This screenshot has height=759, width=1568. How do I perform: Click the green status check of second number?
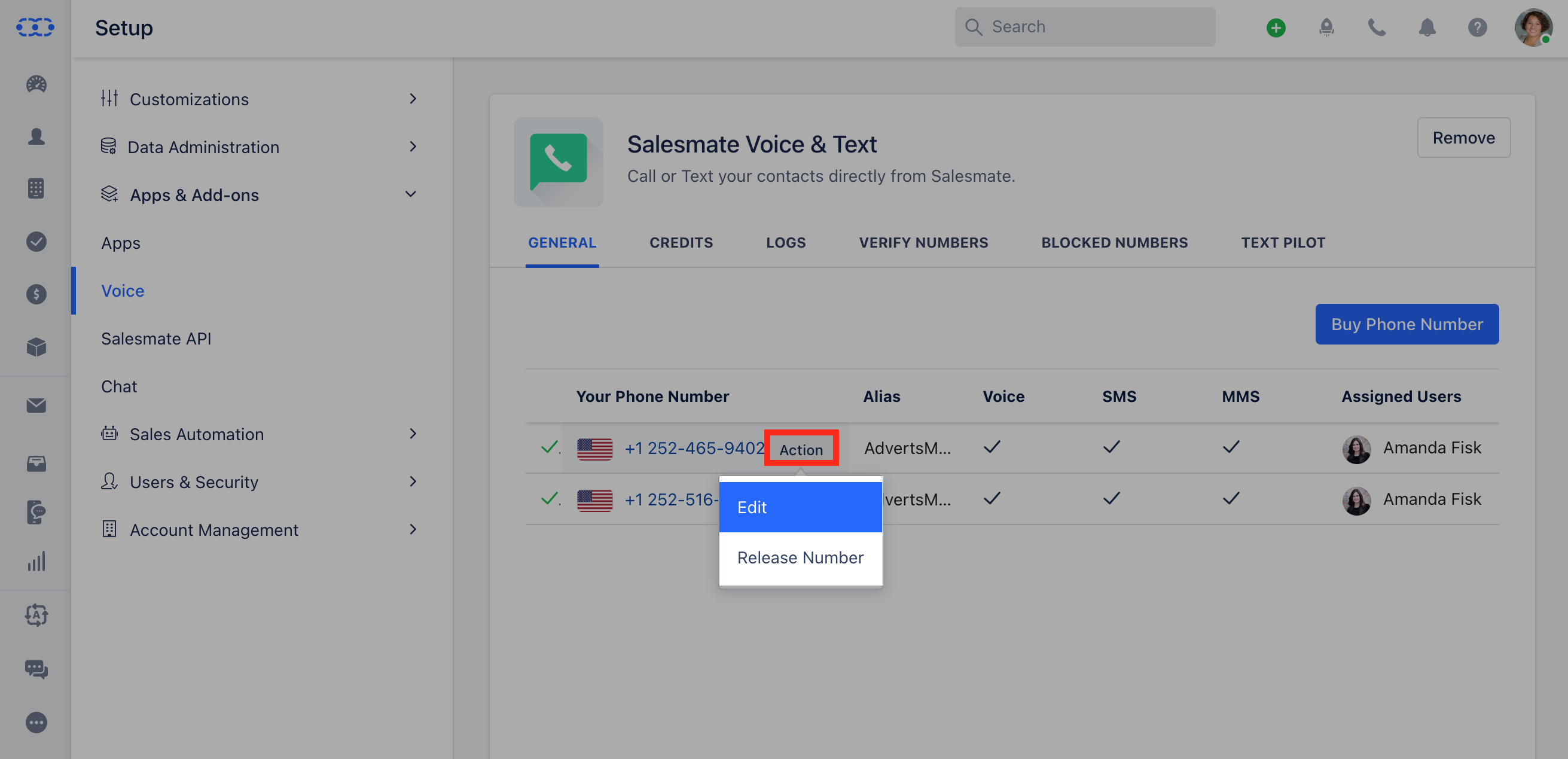[x=550, y=499]
